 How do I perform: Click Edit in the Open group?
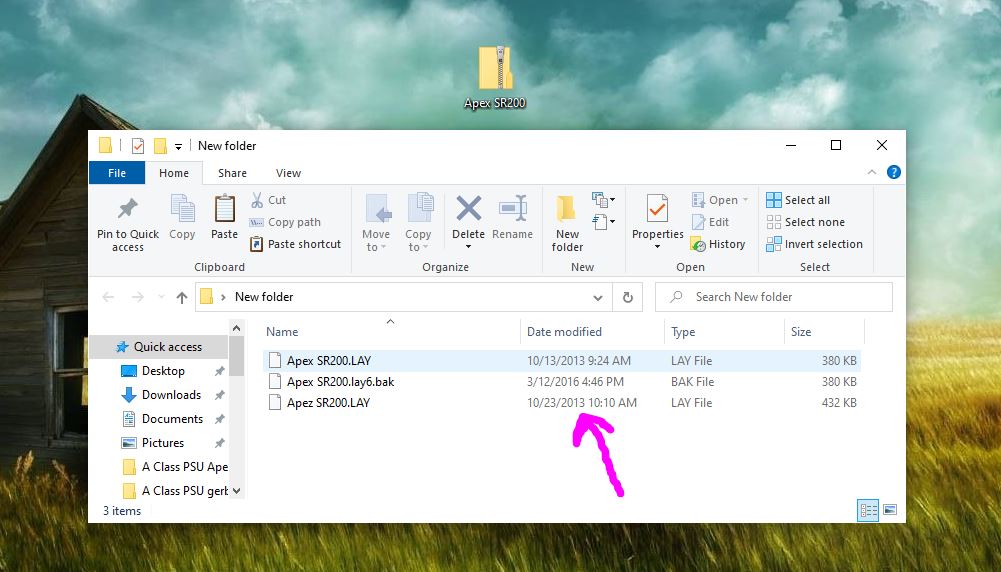(x=710, y=222)
